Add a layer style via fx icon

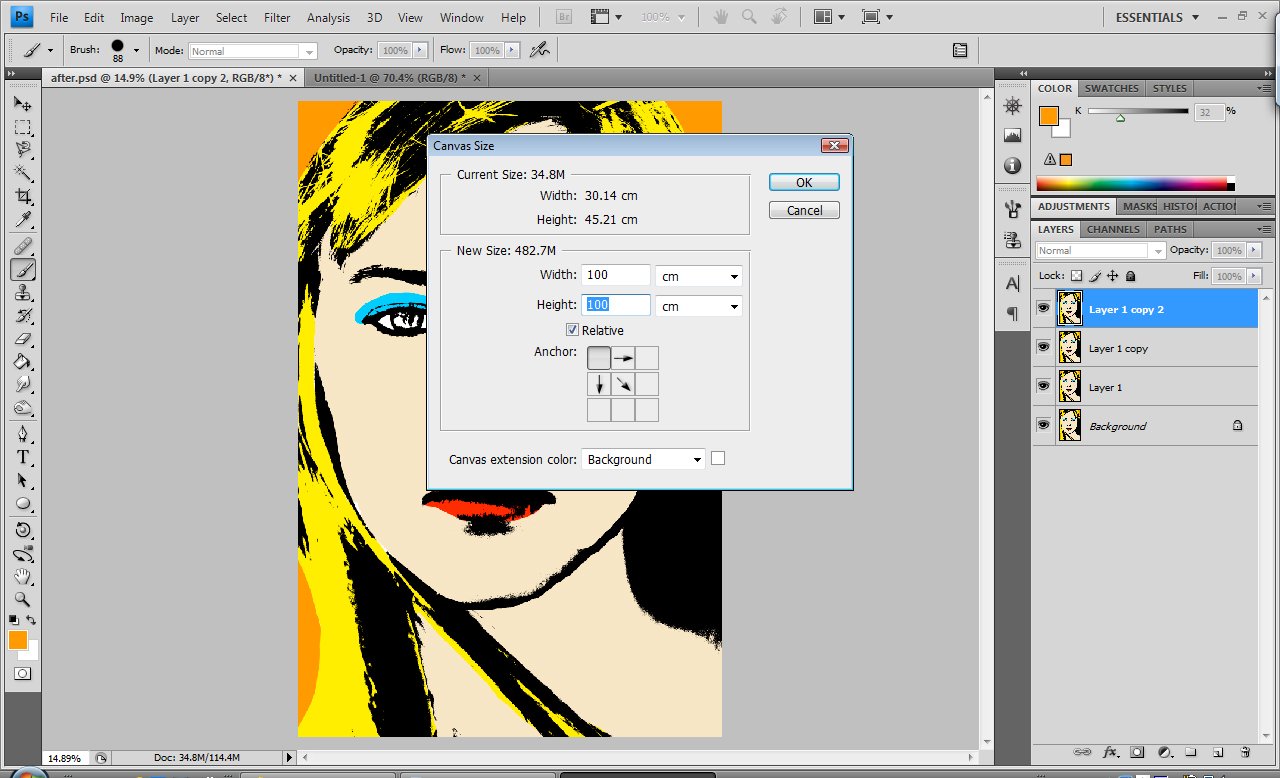point(1110,752)
